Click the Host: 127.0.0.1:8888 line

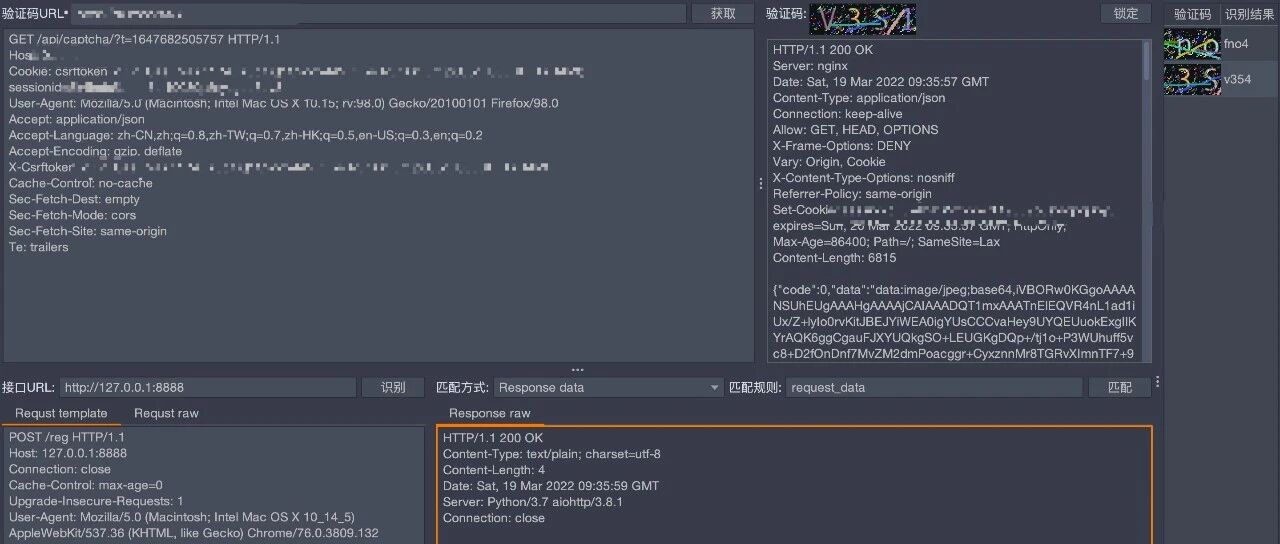[x=68, y=453]
